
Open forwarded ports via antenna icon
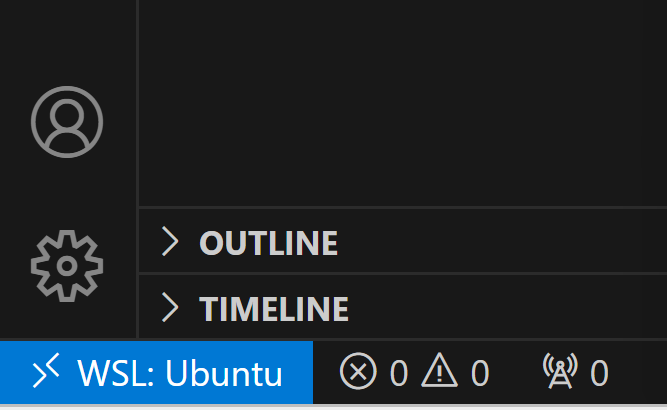pos(560,373)
